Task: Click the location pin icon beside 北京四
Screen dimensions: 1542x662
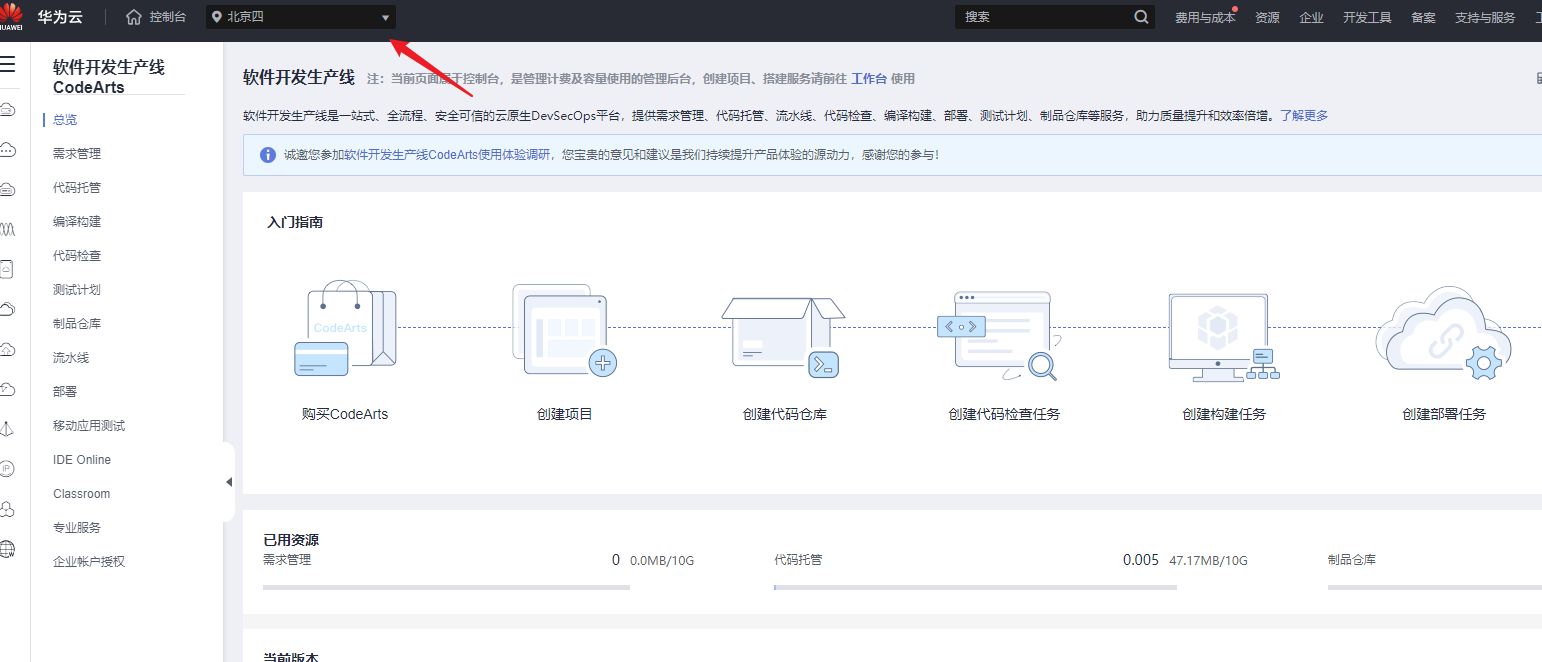Action: coord(216,17)
